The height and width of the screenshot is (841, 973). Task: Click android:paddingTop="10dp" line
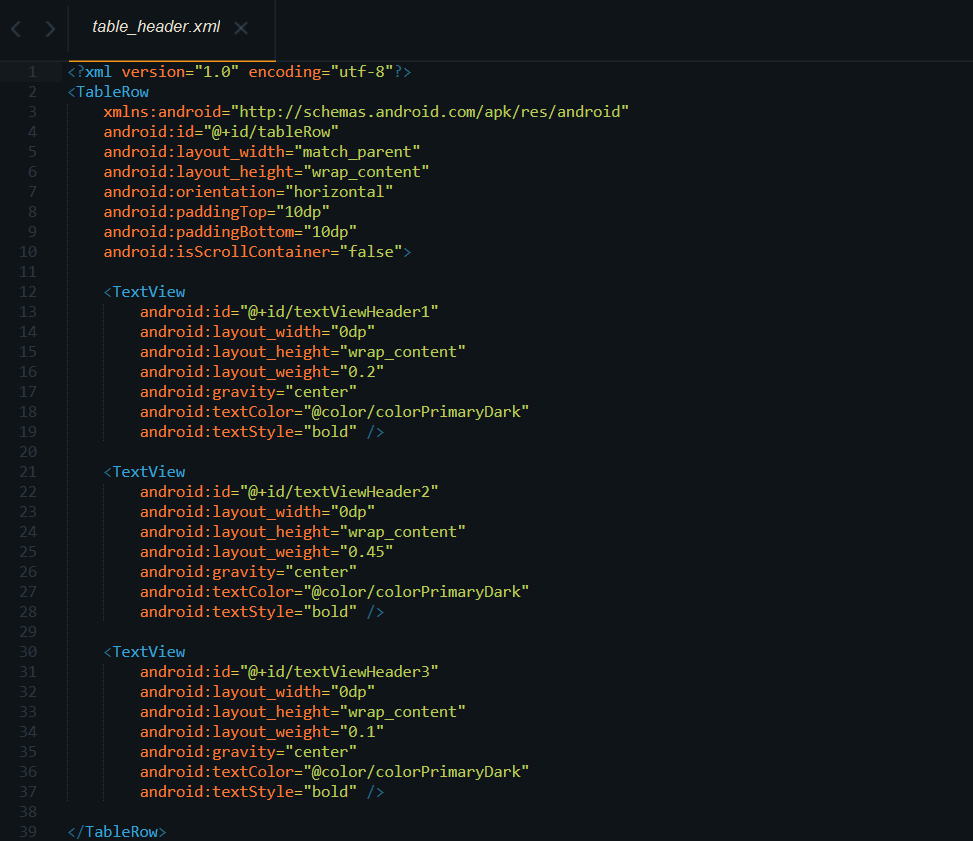(x=217, y=212)
